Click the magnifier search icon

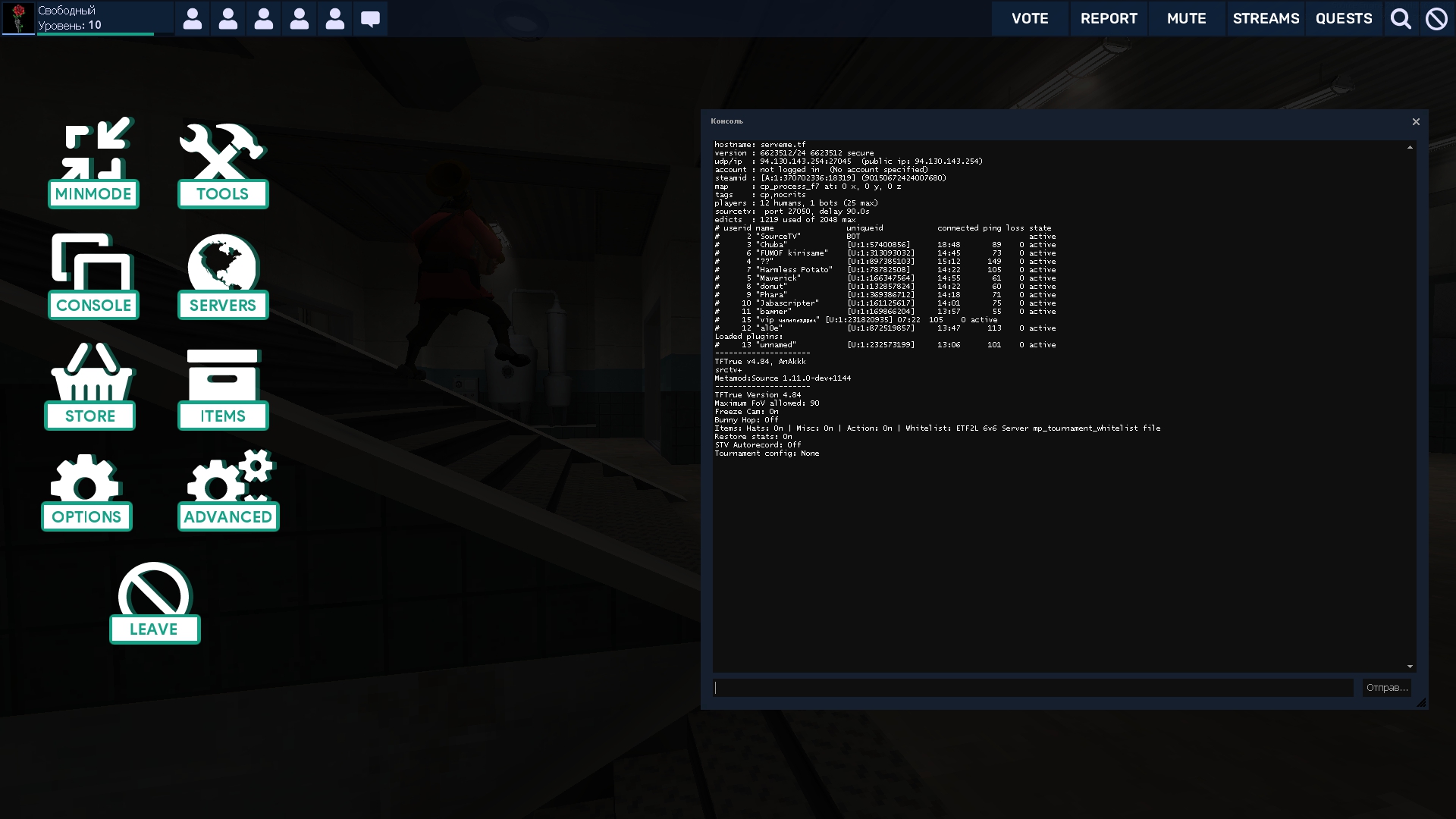tap(1401, 19)
